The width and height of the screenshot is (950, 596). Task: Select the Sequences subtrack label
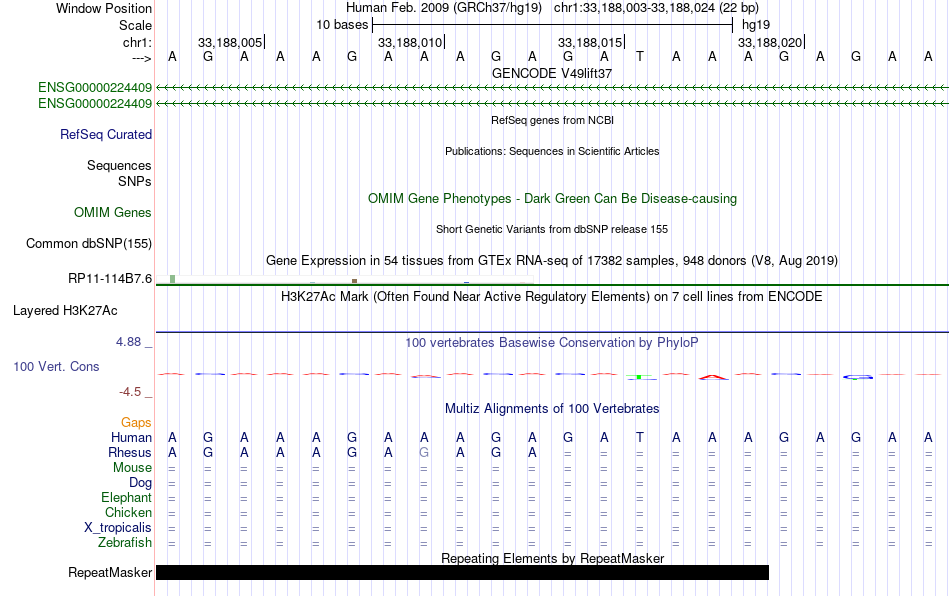click(x=119, y=165)
